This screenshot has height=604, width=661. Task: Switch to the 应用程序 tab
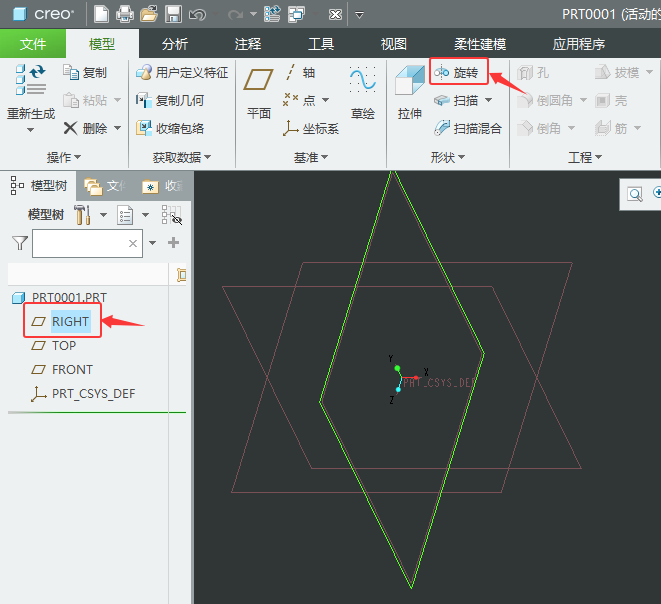(579, 44)
